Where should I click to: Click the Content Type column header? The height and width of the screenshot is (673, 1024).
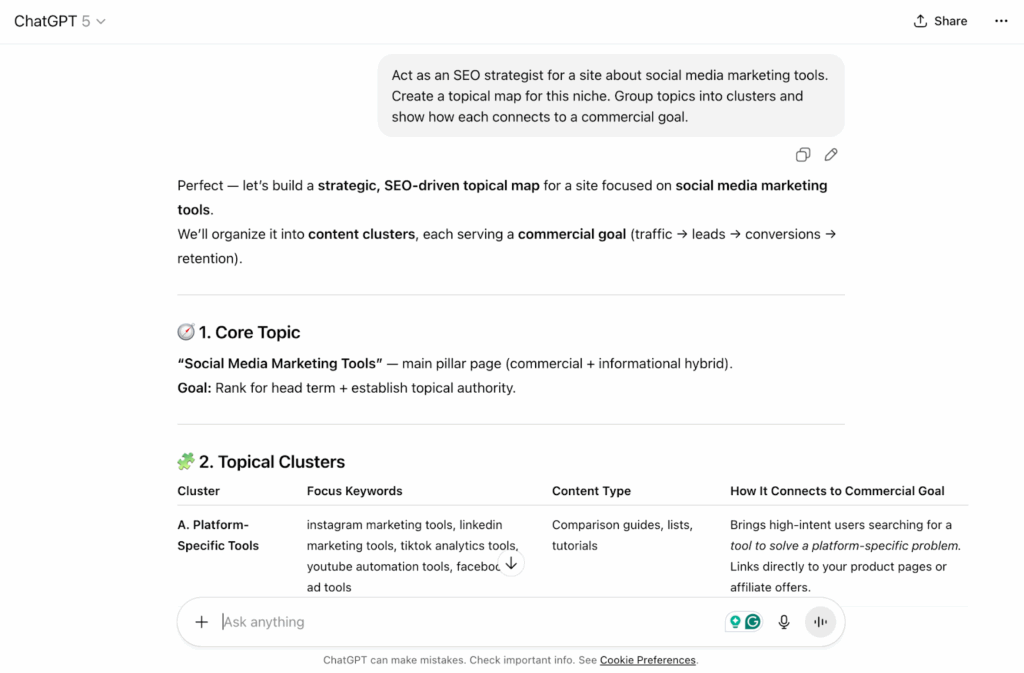[591, 491]
